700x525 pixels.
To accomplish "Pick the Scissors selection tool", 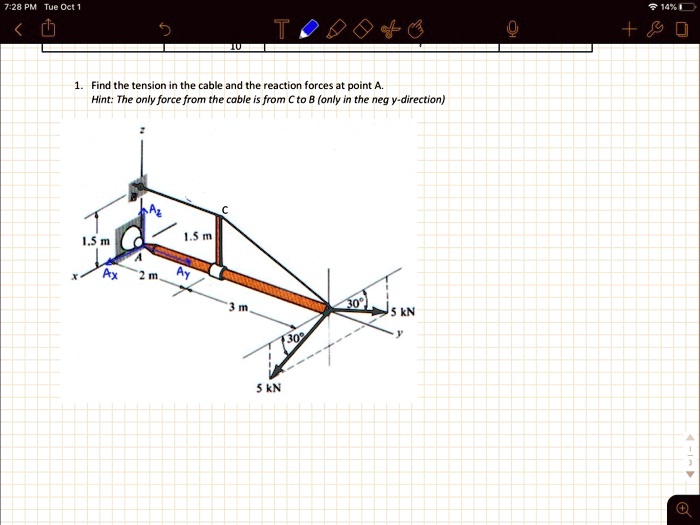I will (x=390, y=29).
